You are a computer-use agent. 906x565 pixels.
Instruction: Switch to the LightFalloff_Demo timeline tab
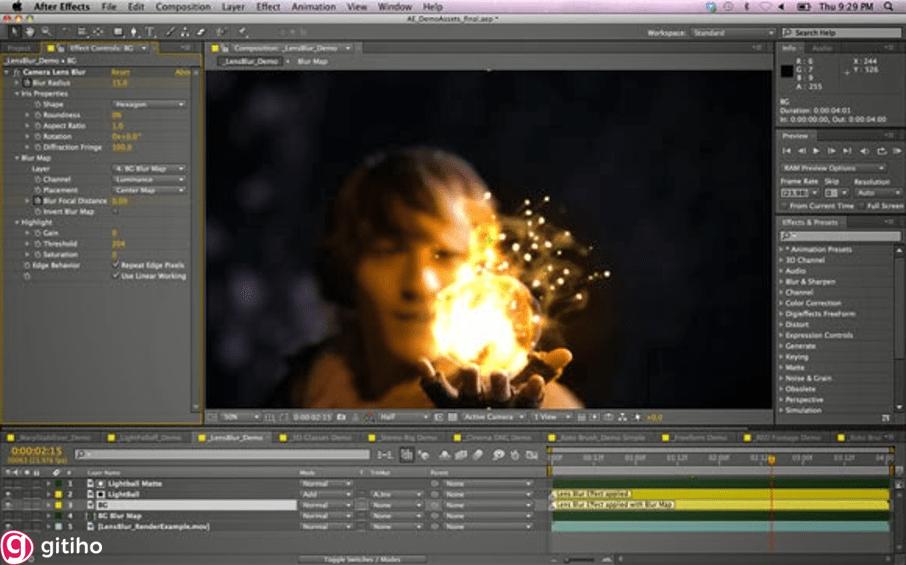pos(150,438)
